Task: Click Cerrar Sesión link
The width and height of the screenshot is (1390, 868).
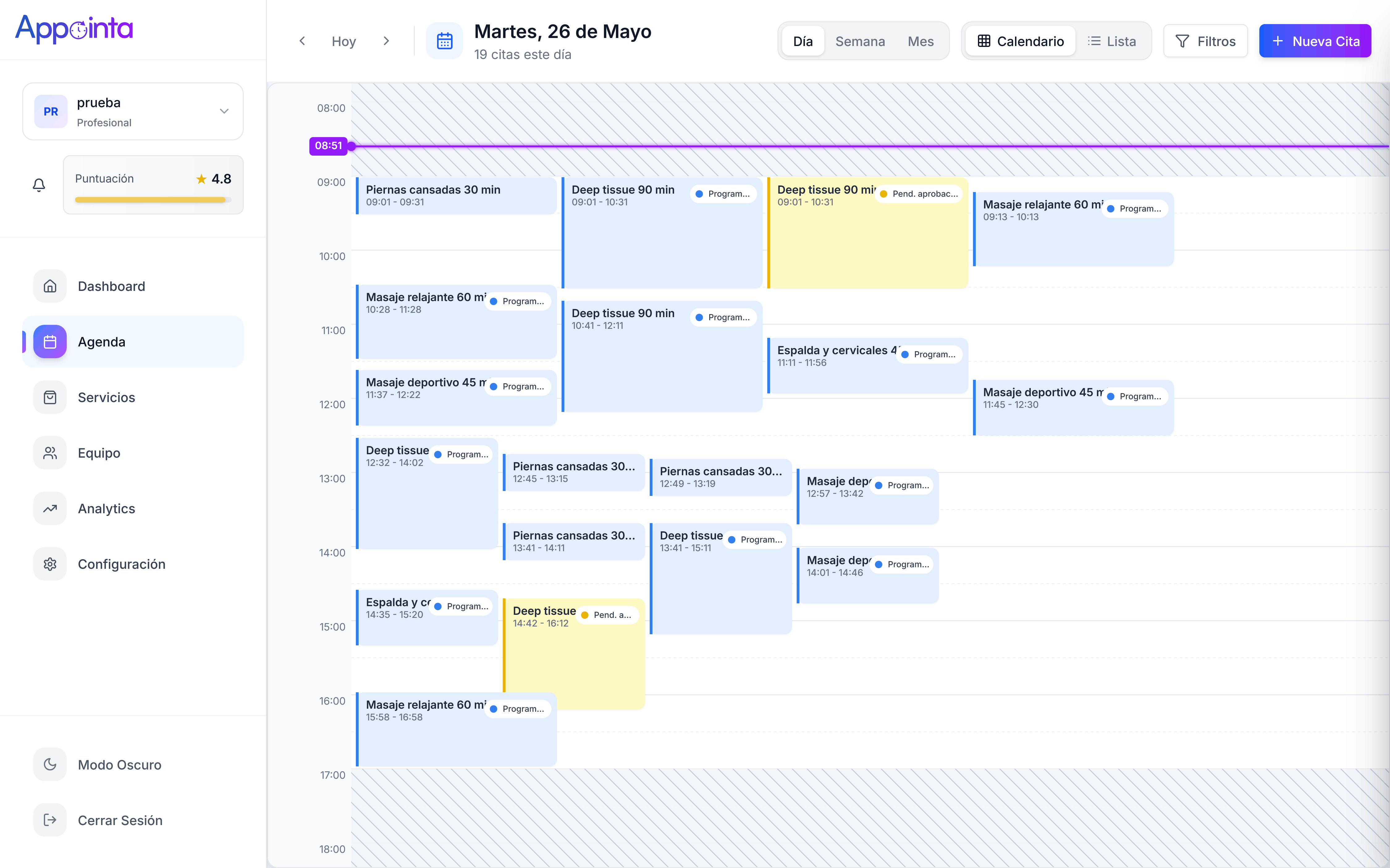Action: (133, 820)
